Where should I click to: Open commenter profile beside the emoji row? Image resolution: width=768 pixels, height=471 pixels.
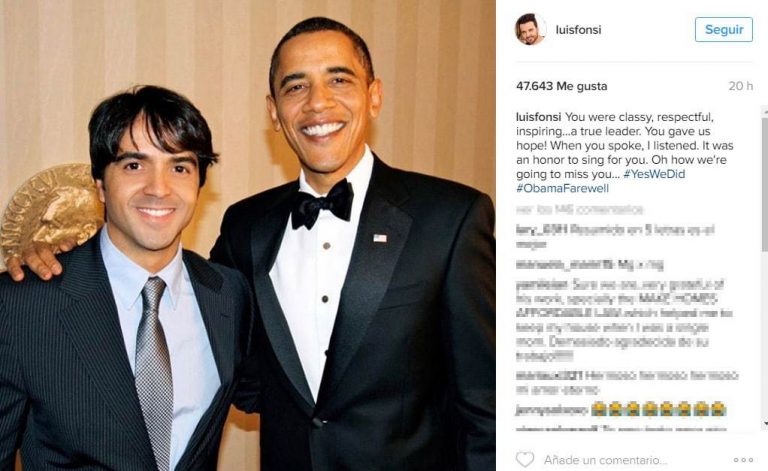click(x=551, y=410)
